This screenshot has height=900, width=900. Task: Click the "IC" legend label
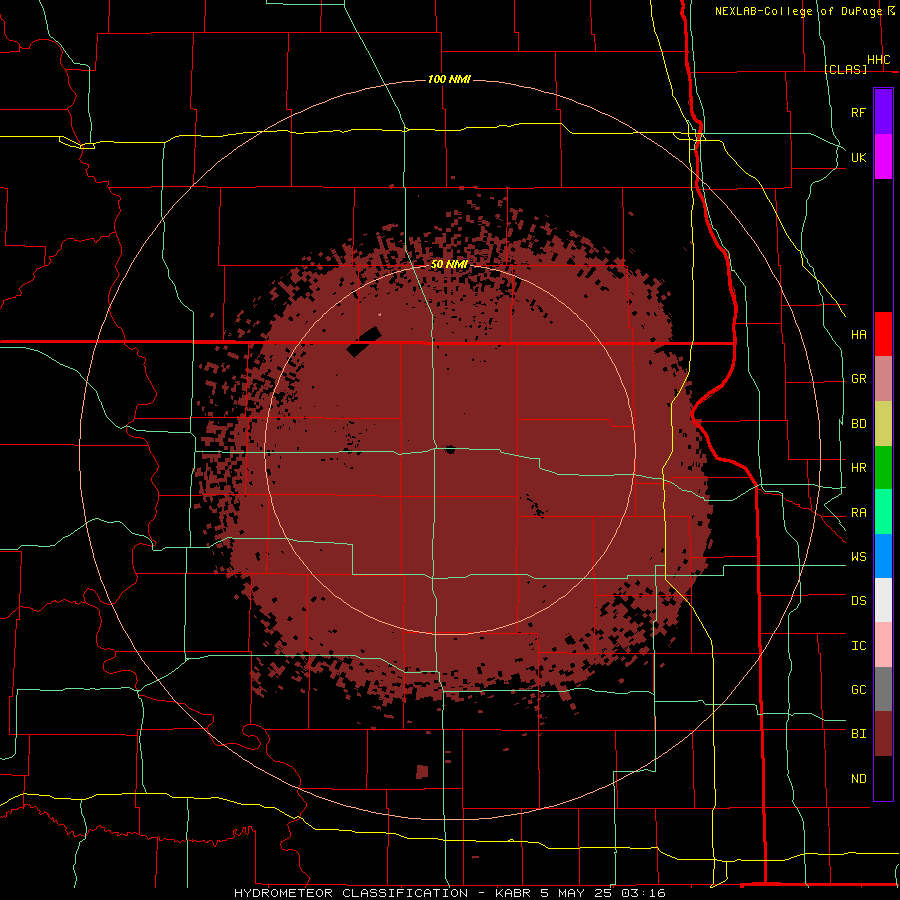(x=858, y=646)
